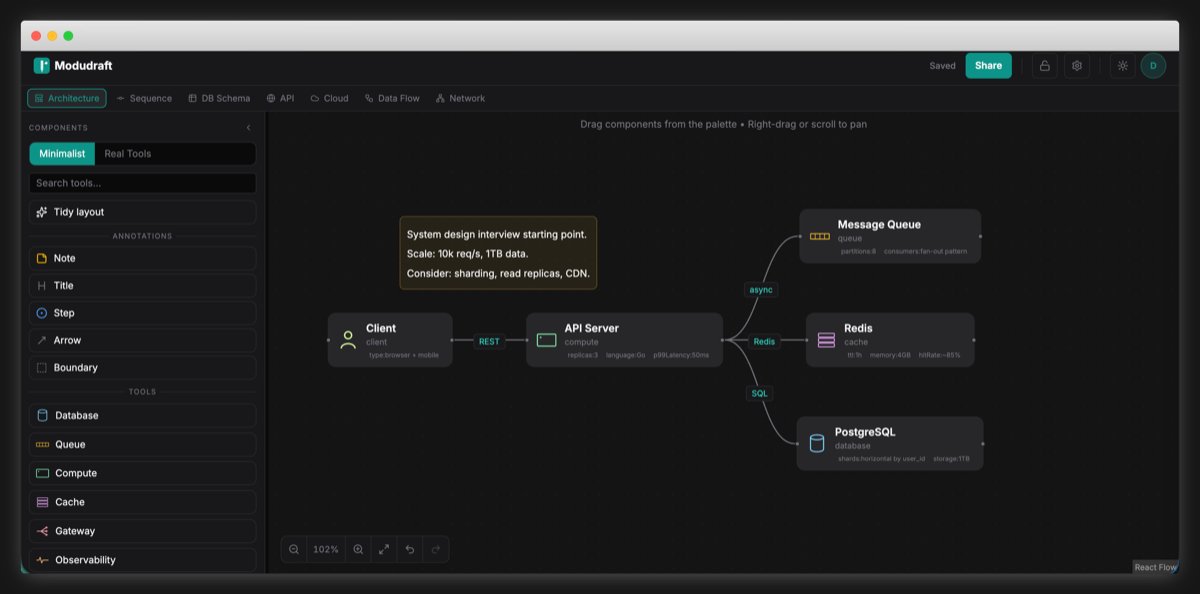The height and width of the screenshot is (594, 1200).
Task: Pick the Gateway tool from palette
Action: pos(142,531)
